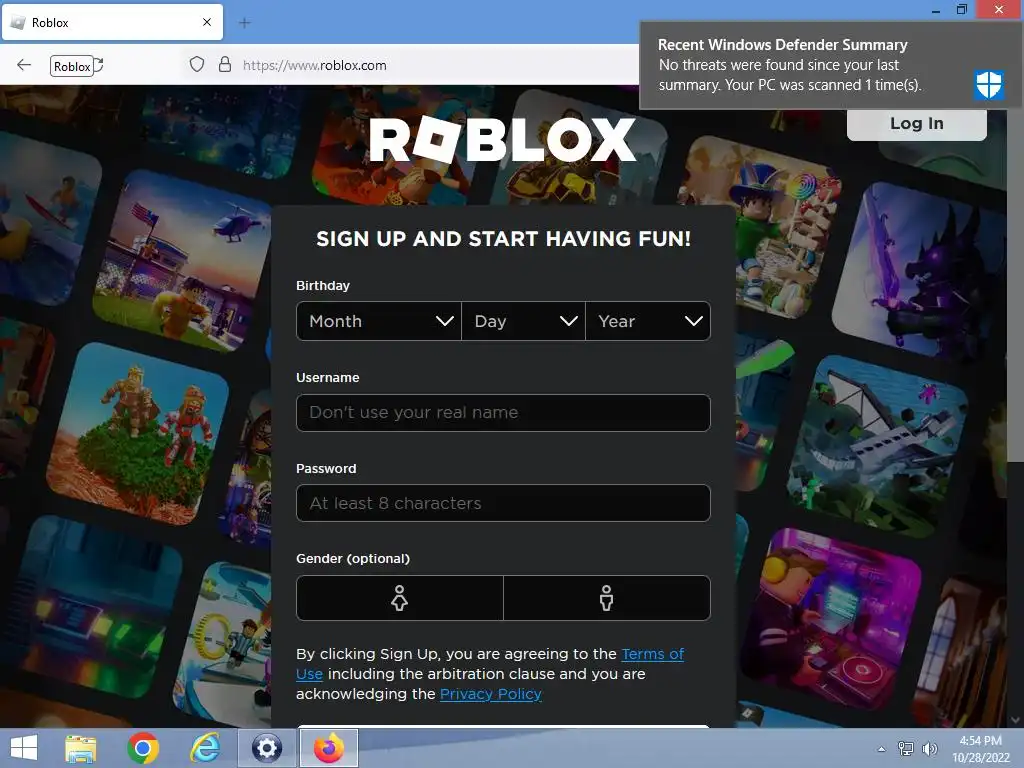Image resolution: width=1024 pixels, height=768 pixels.
Task: Click the volume speaker tray icon
Action: click(x=929, y=749)
